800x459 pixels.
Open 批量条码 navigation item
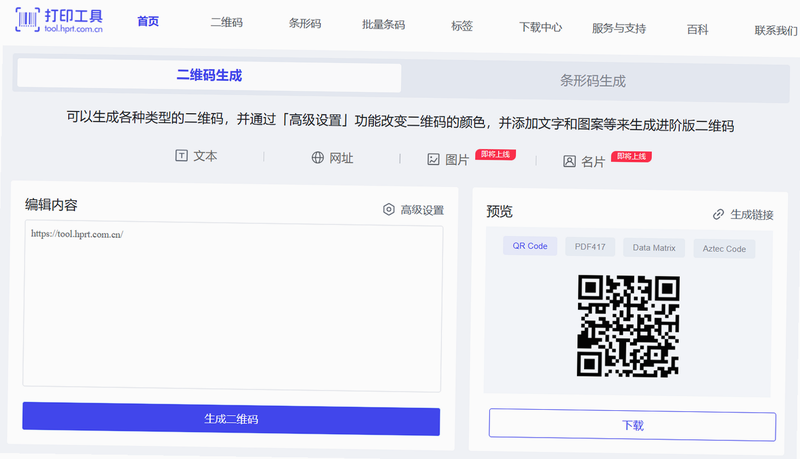click(384, 24)
